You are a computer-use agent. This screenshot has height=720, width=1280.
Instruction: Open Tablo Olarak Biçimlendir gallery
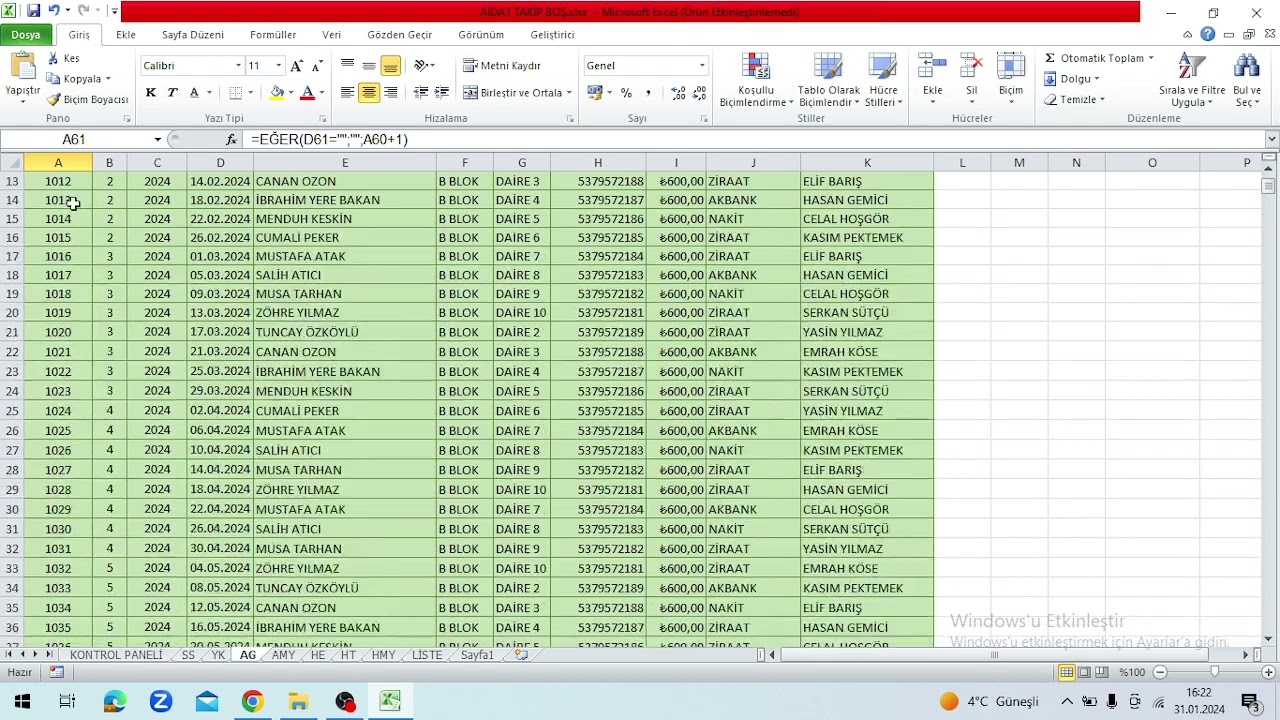tap(828, 80)
